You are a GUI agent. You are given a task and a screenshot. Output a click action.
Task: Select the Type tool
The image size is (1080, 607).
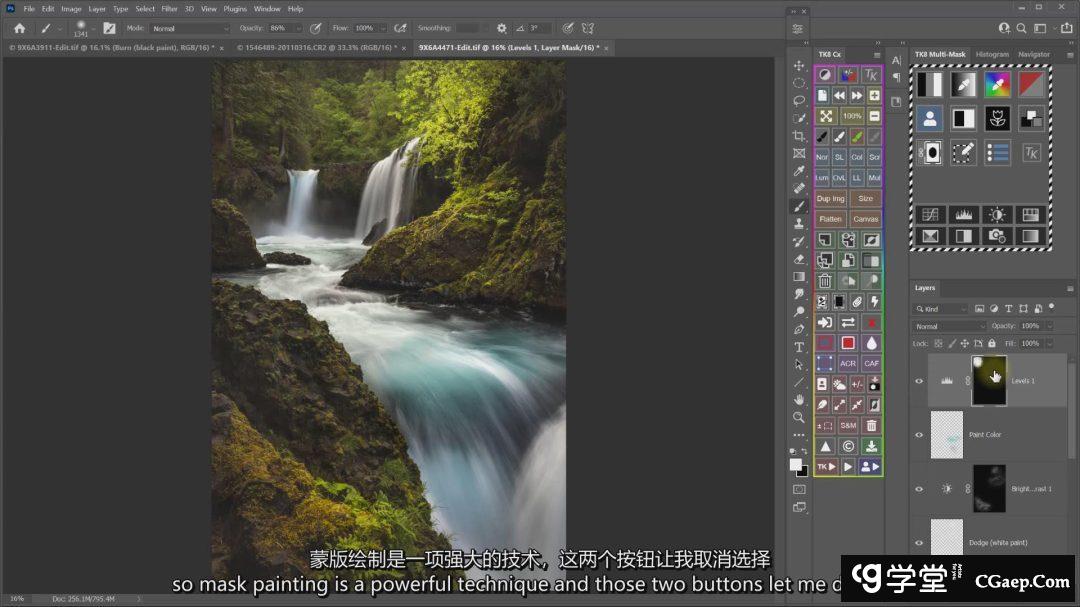click(799, 347)
